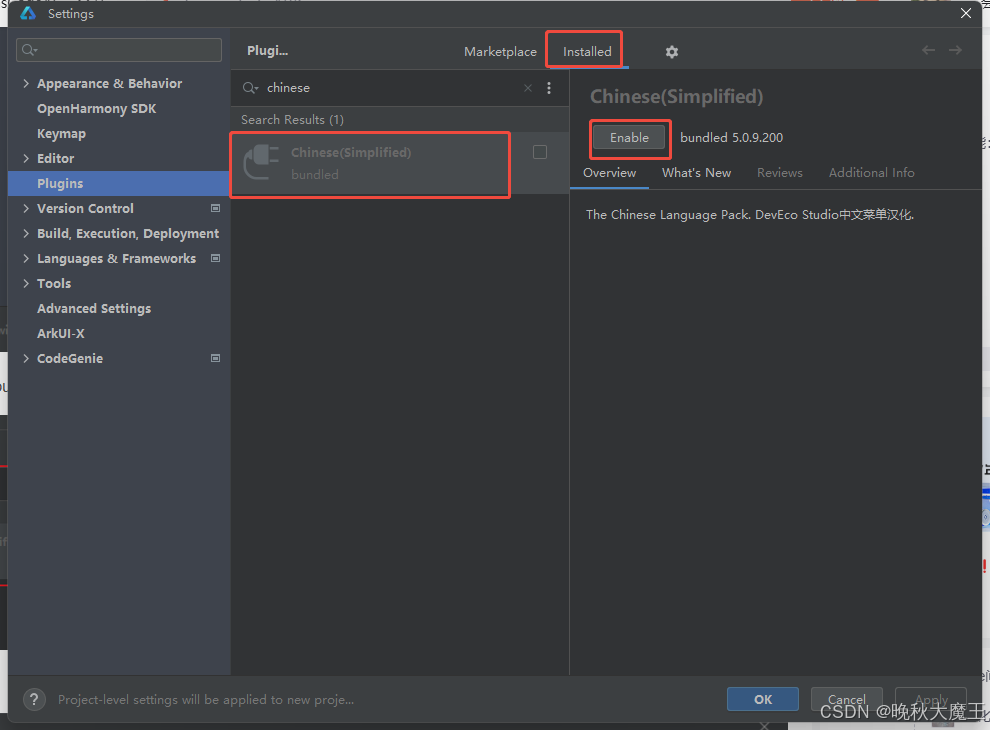Click the forward navigation arrow

pyautogui.click(x=955, y=50)
